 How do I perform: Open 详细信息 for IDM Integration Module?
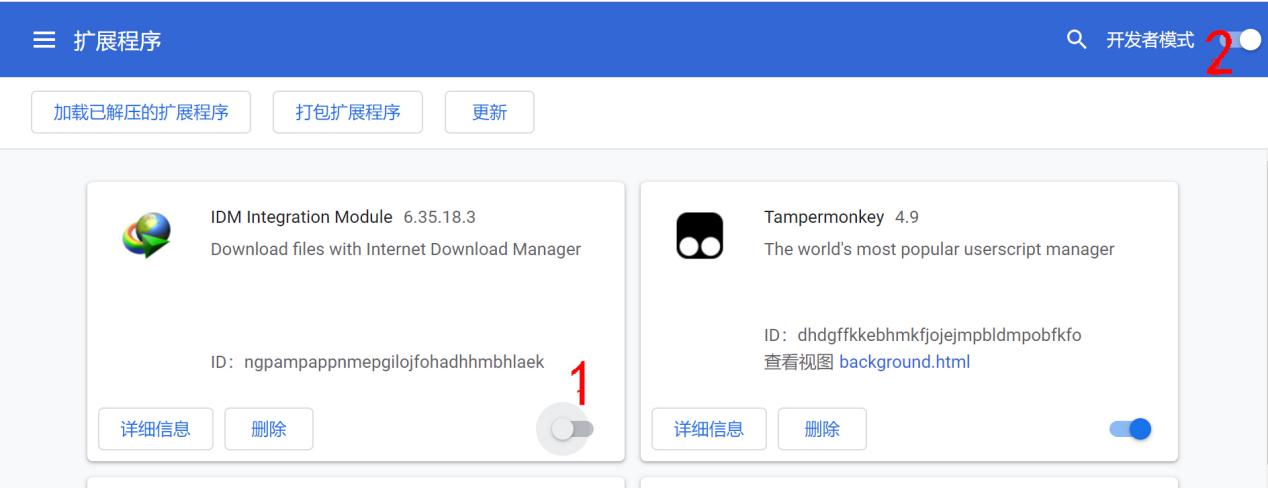[156, 430]
